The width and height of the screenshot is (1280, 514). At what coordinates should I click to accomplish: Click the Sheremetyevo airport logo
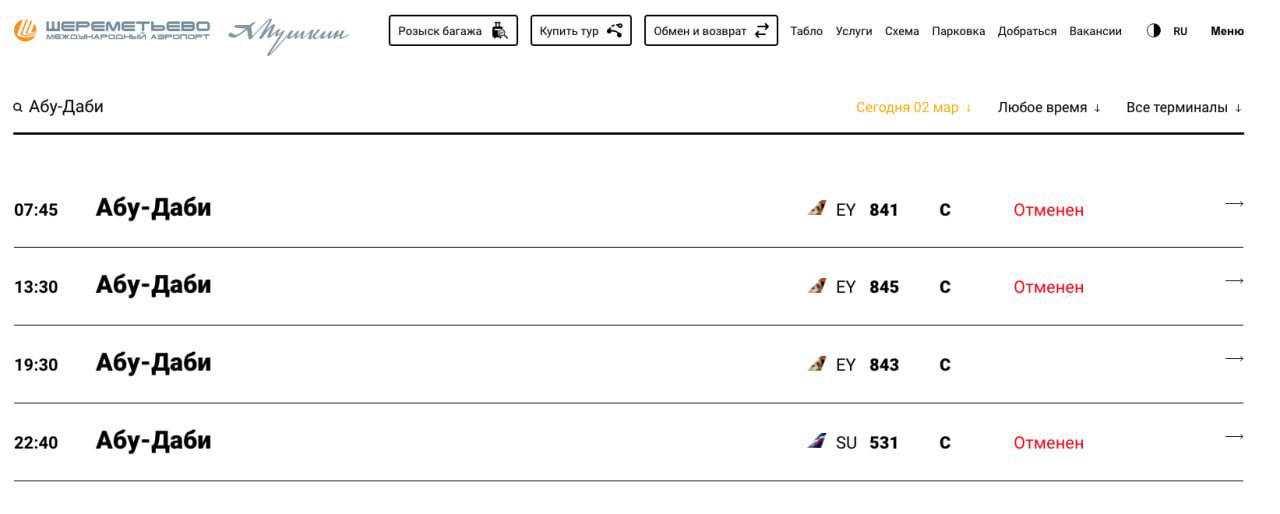(x=112, y=31)
